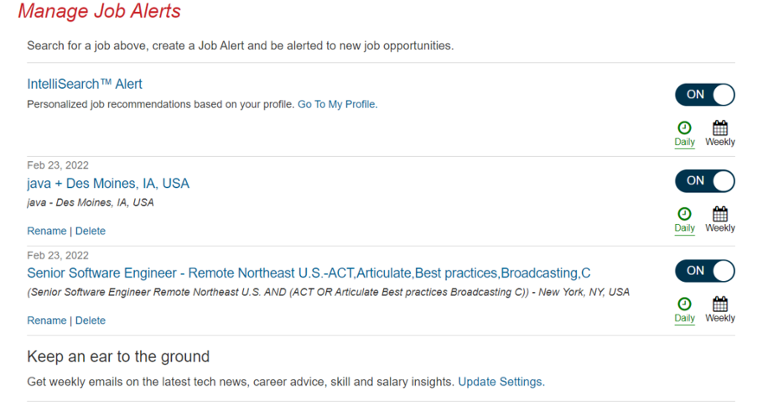
Task: Click the Update Settings link
Action: tap(501, 382)
